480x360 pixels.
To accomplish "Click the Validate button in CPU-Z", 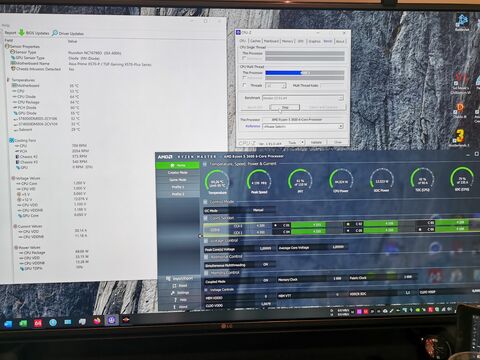I will (x=316, y=142).
